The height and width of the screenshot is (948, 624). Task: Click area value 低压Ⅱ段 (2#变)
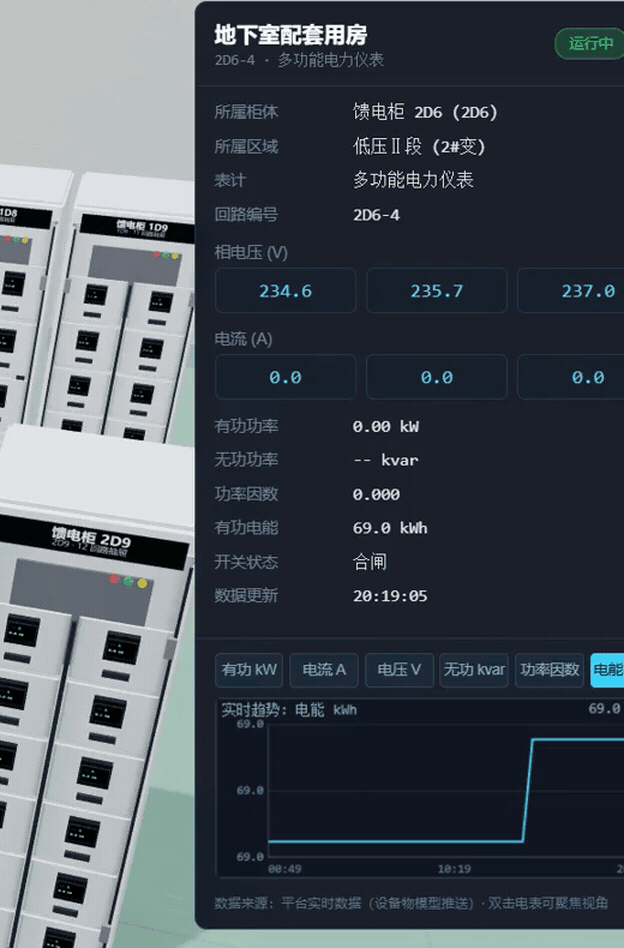click(419, 146)
